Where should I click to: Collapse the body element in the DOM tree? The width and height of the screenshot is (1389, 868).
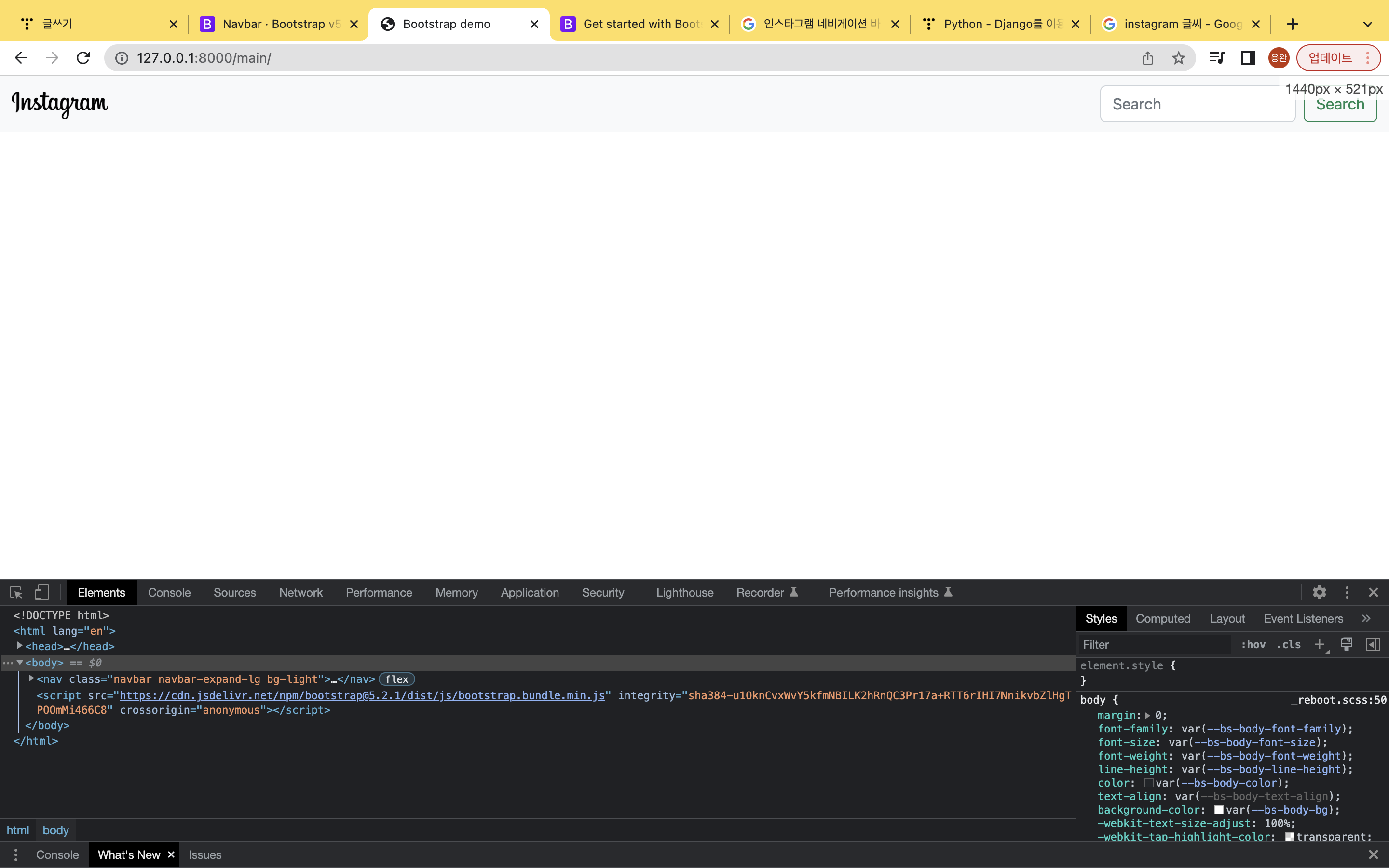pos(19,663)
